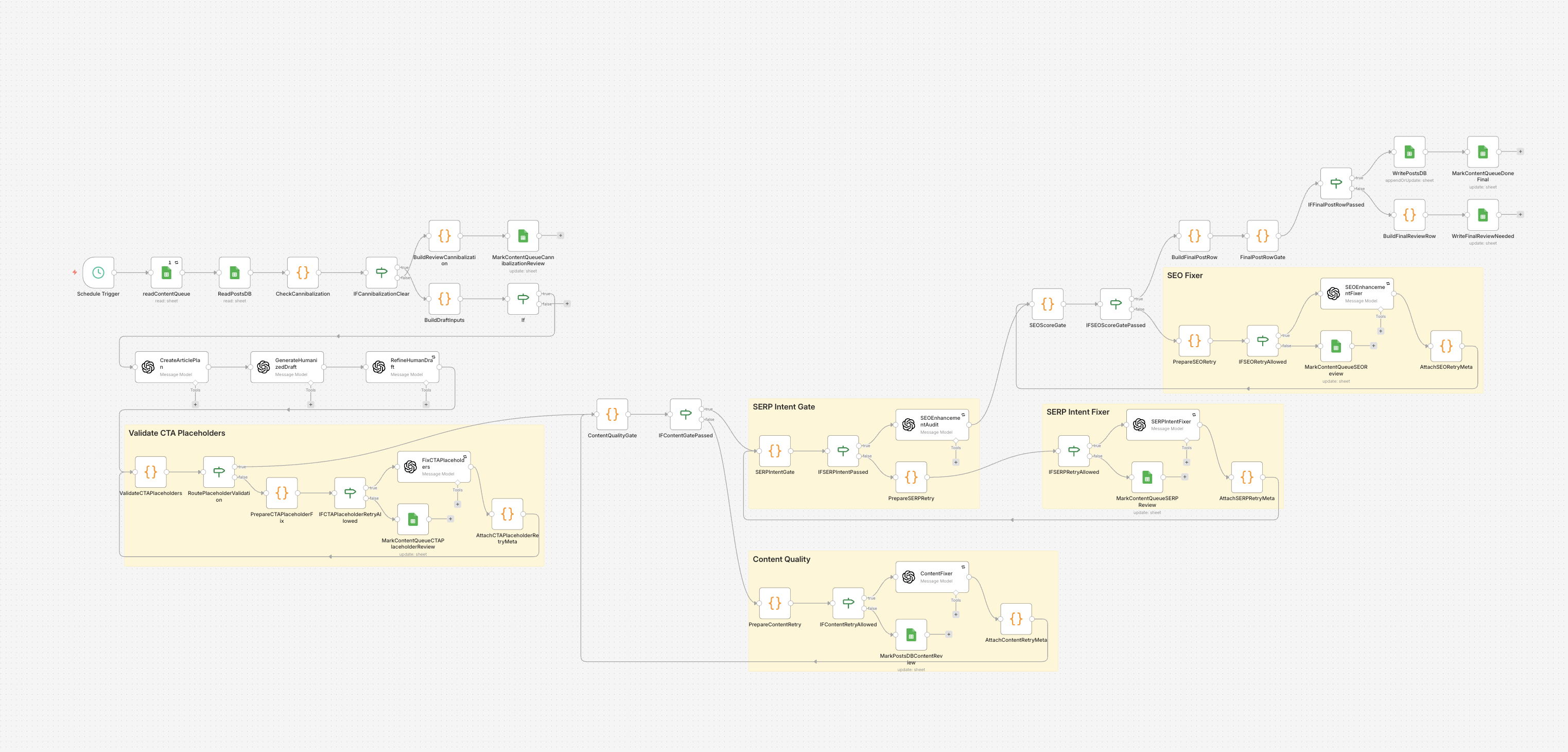This screenshot has width=1568, height=752.
Task: Open the ContentFixer OpenAI node
Action: (x=932, y=577)
